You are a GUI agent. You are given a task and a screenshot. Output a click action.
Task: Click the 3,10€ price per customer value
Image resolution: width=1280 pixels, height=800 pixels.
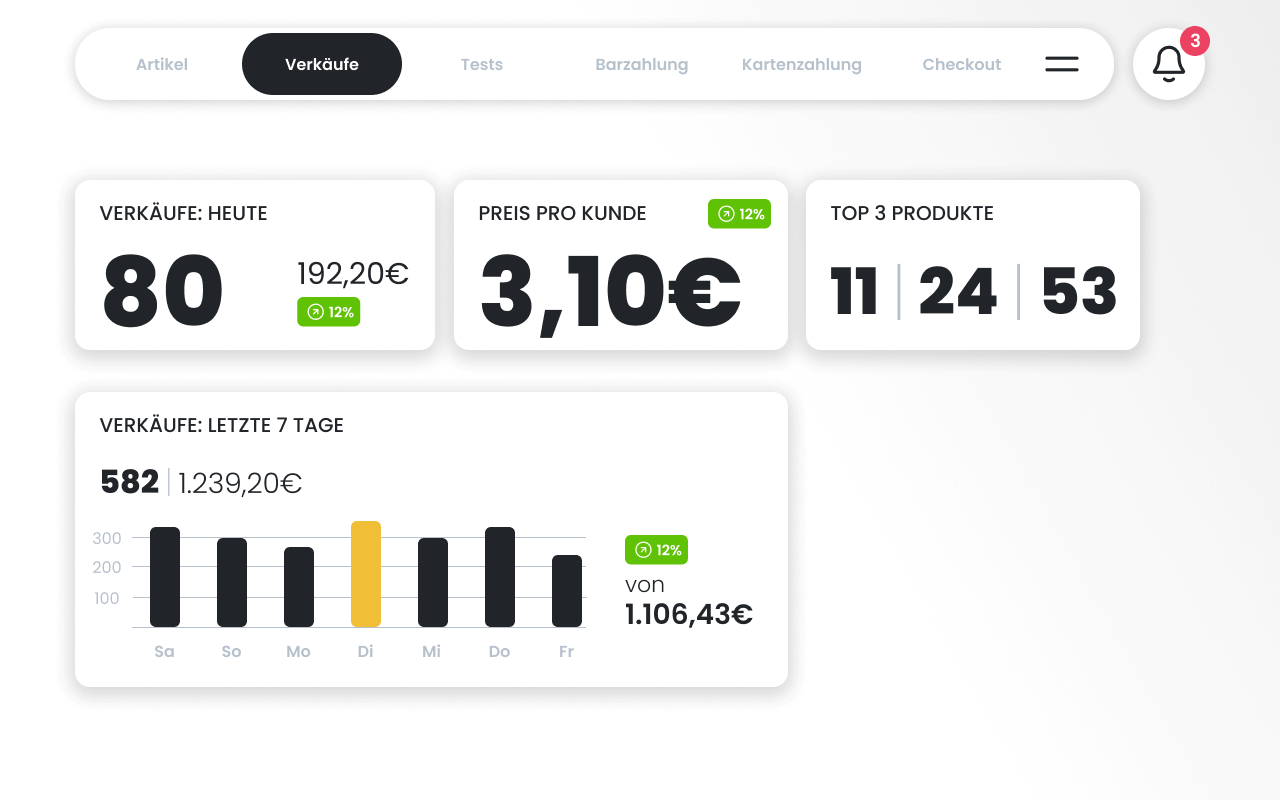pyautogui.click(x=610, y=292)
